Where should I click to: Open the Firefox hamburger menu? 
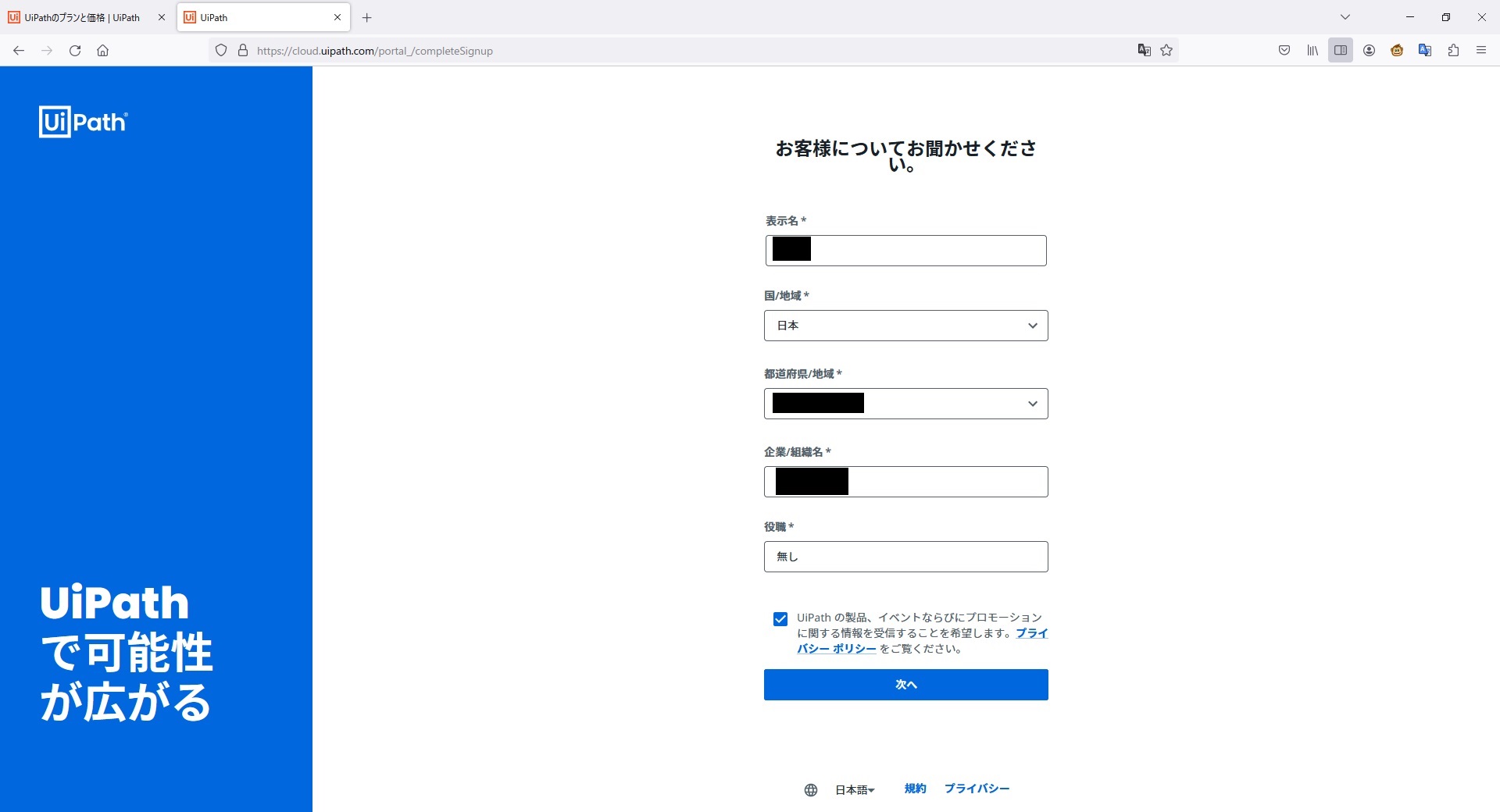(1481, 50)
